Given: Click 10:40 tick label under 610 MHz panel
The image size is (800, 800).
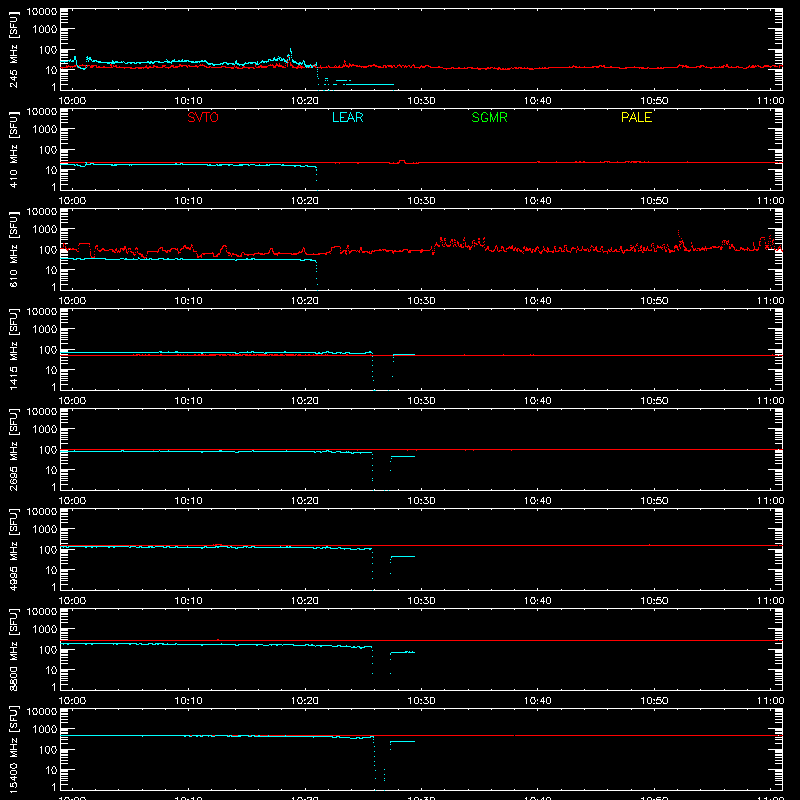Looking at the screenshot, I should tap(538, 301).
